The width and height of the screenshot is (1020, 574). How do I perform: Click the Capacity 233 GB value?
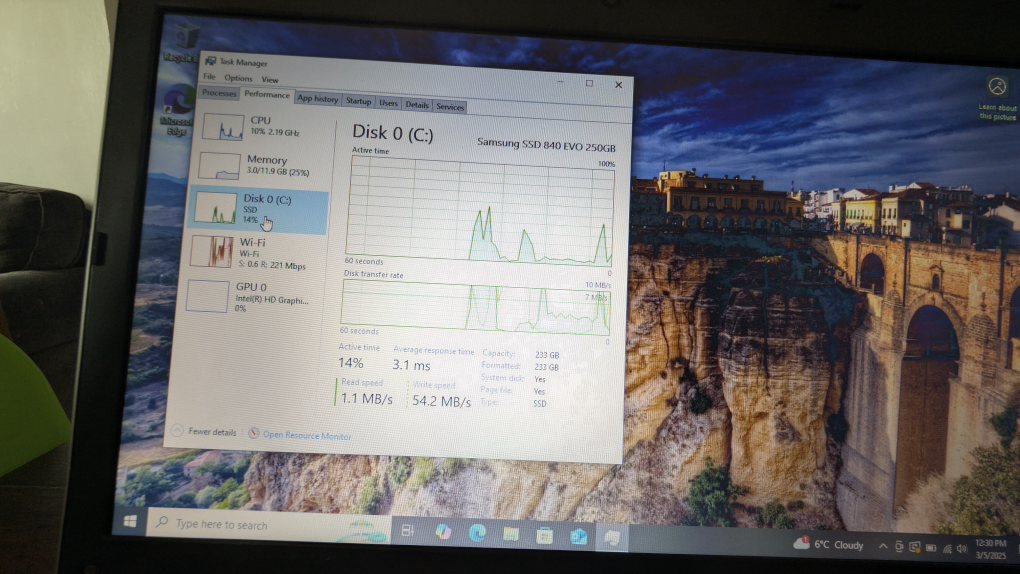pos(546,355)
